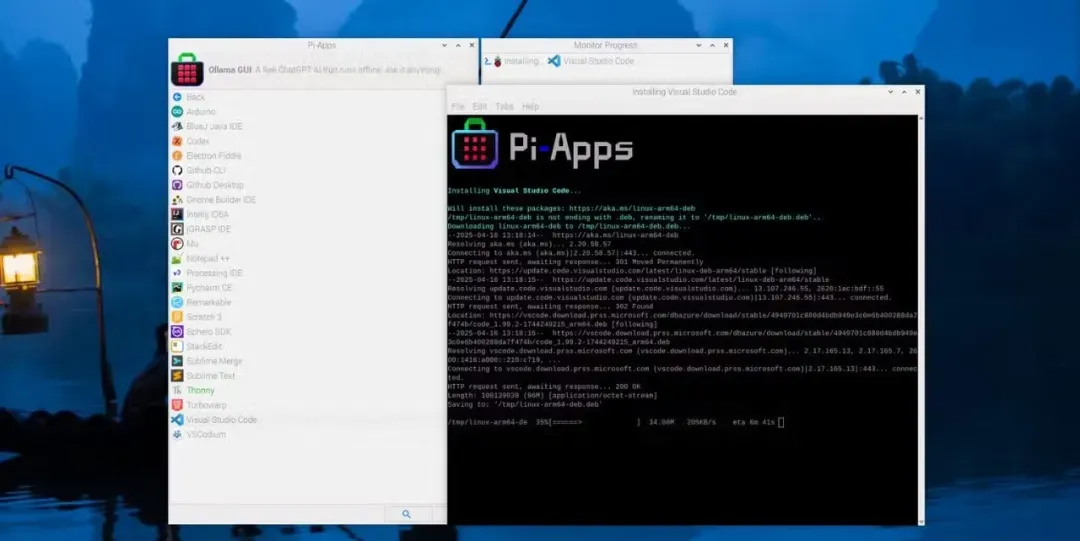Click VS Code icon in Monitor Progress

point(554,61)
